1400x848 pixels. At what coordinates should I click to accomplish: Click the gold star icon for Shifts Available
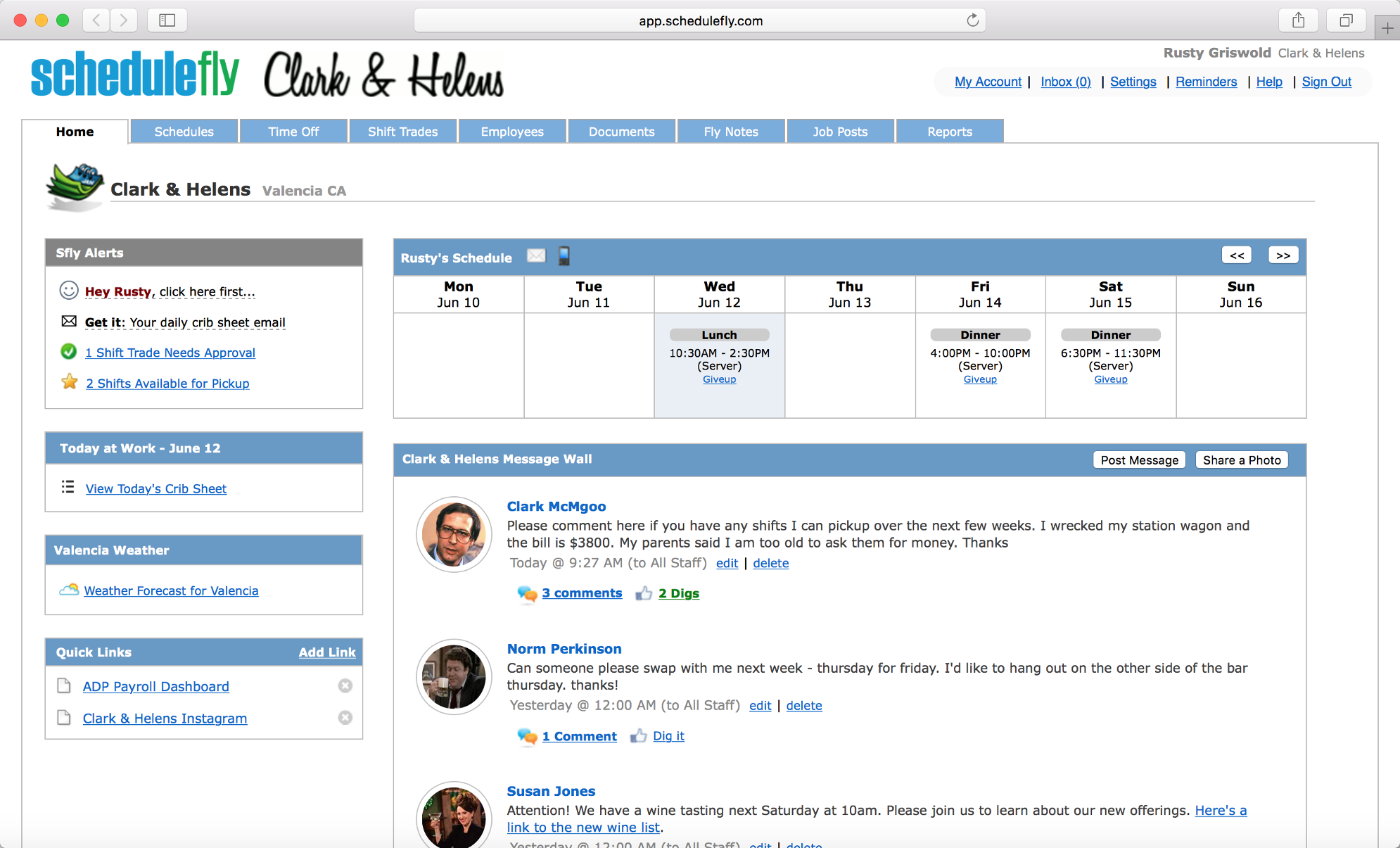coord(70,382)
